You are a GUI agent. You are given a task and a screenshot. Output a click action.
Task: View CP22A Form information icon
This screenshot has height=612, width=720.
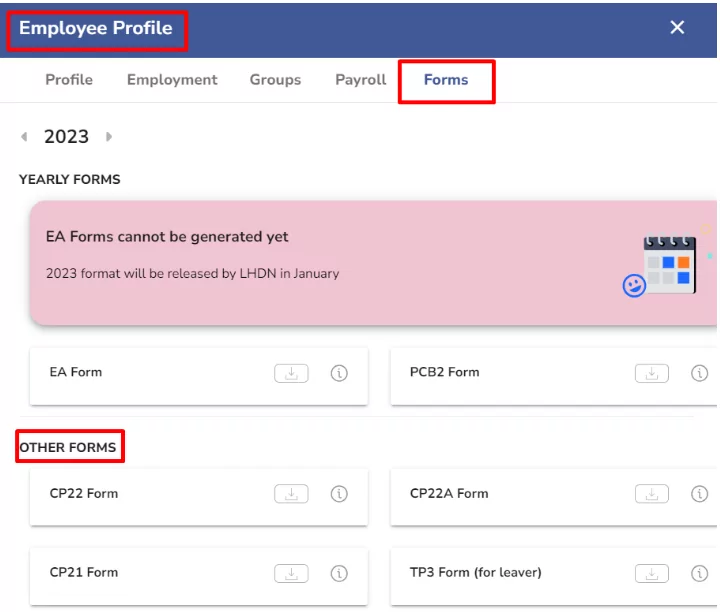point(699,494)
